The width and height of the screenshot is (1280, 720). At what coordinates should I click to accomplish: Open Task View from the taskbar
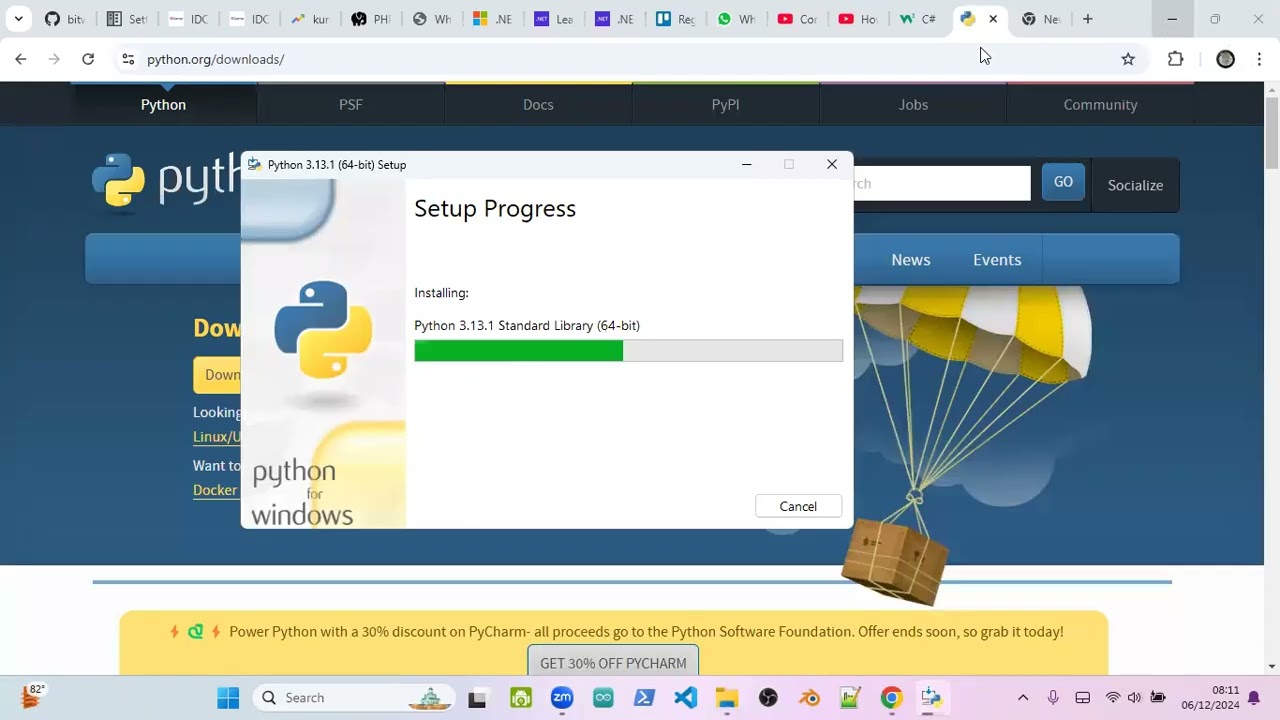point(477,698)
